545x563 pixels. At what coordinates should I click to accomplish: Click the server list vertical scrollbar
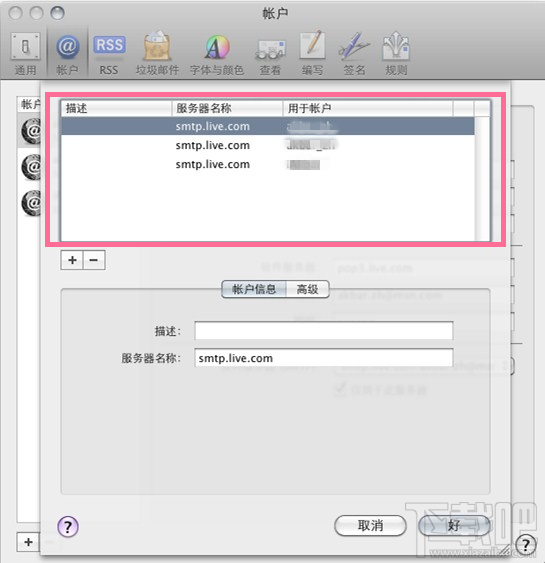click(482, 178)
